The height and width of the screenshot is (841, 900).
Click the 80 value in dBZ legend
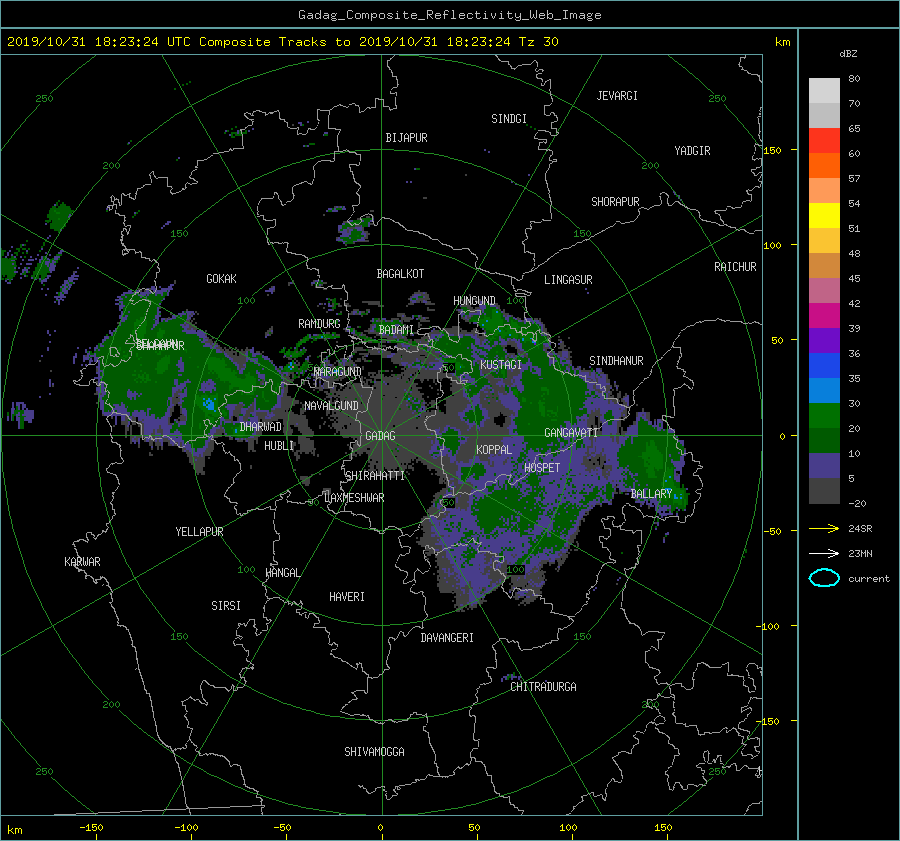pos(854,79)
